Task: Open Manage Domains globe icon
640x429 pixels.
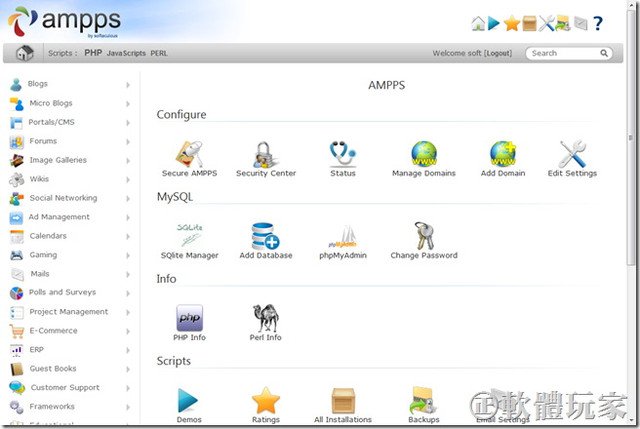Action: pos(424,154)
